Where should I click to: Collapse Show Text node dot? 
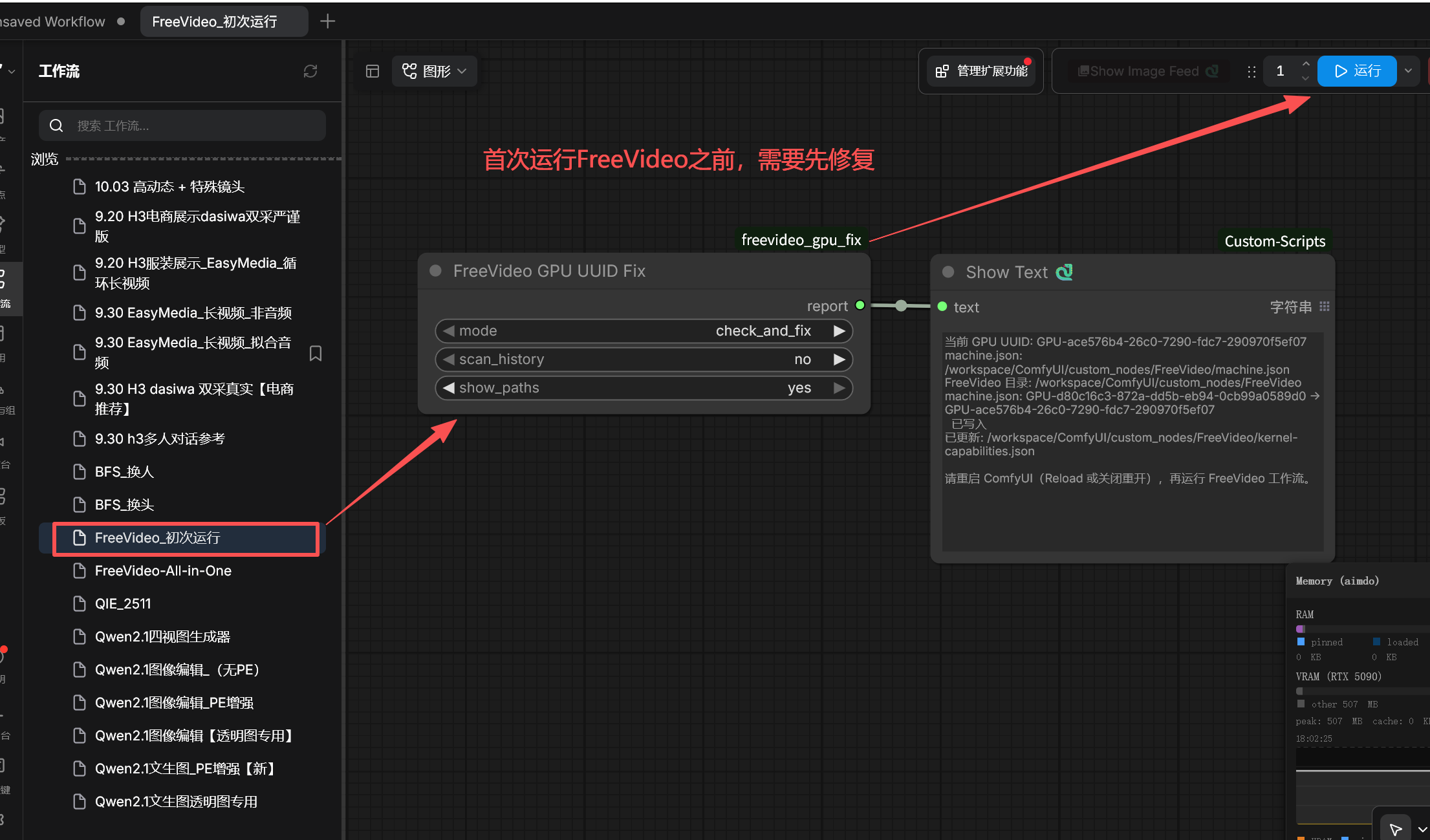948,272
